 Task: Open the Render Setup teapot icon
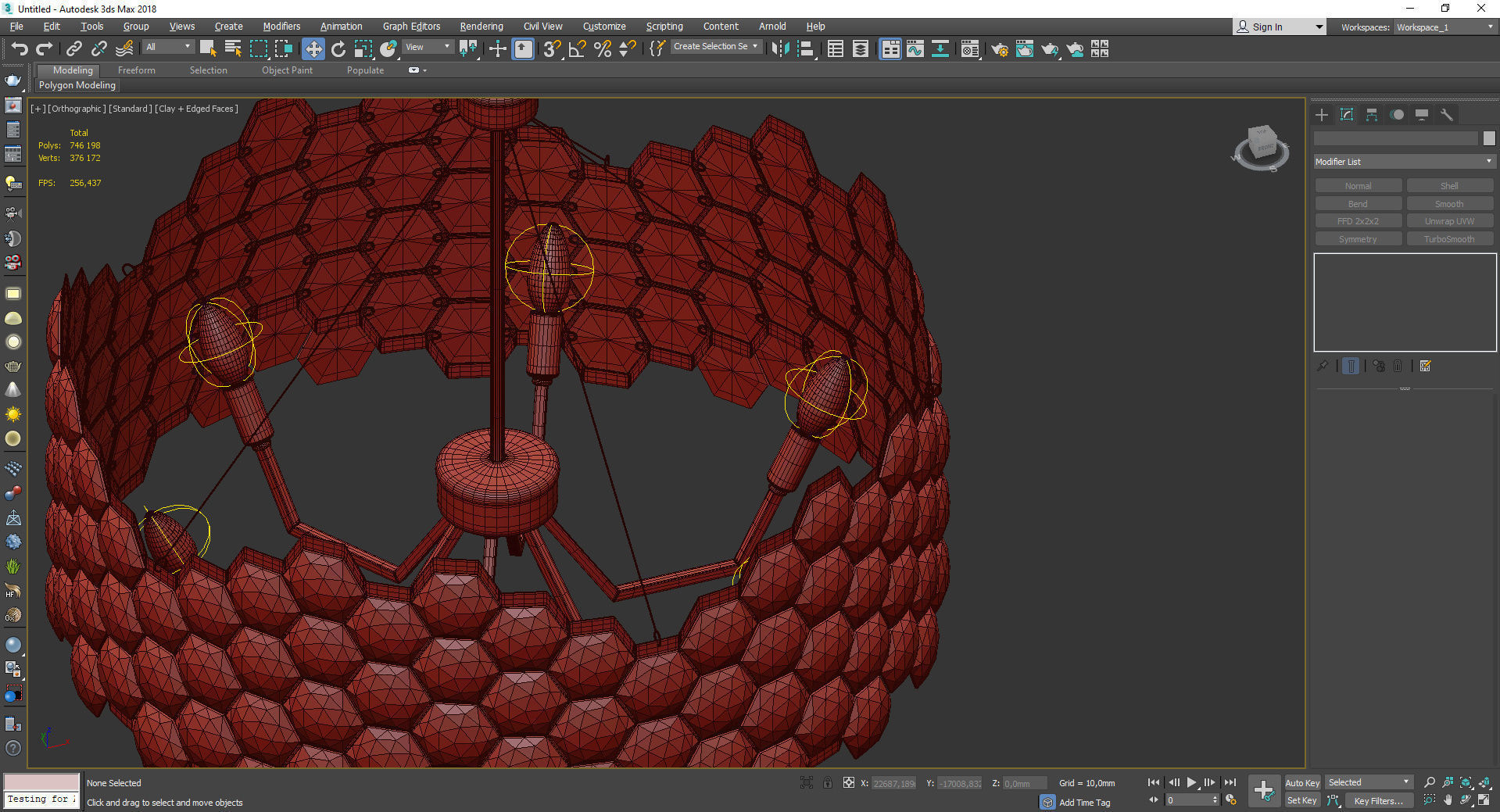click(x=1000, y=49)
